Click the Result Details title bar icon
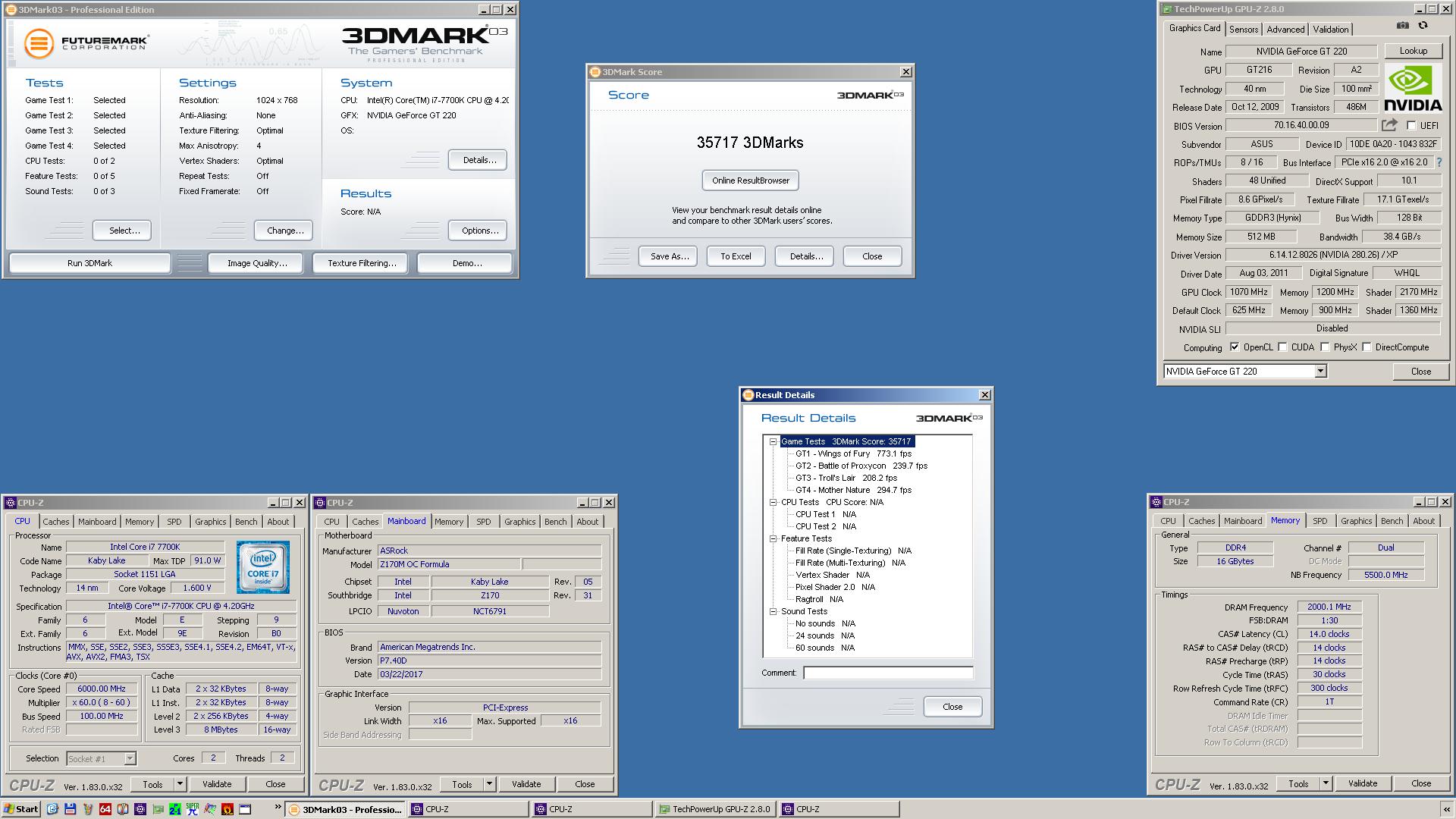Image resolution: width=1456 pixels, height=819 pixels. (x=748, y=395)
